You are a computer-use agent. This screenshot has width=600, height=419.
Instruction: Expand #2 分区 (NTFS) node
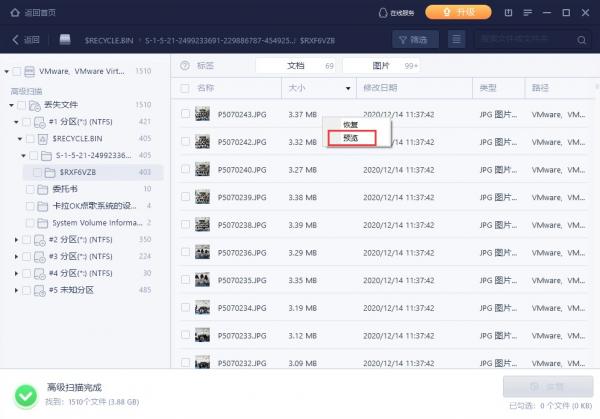click(16, 240)
